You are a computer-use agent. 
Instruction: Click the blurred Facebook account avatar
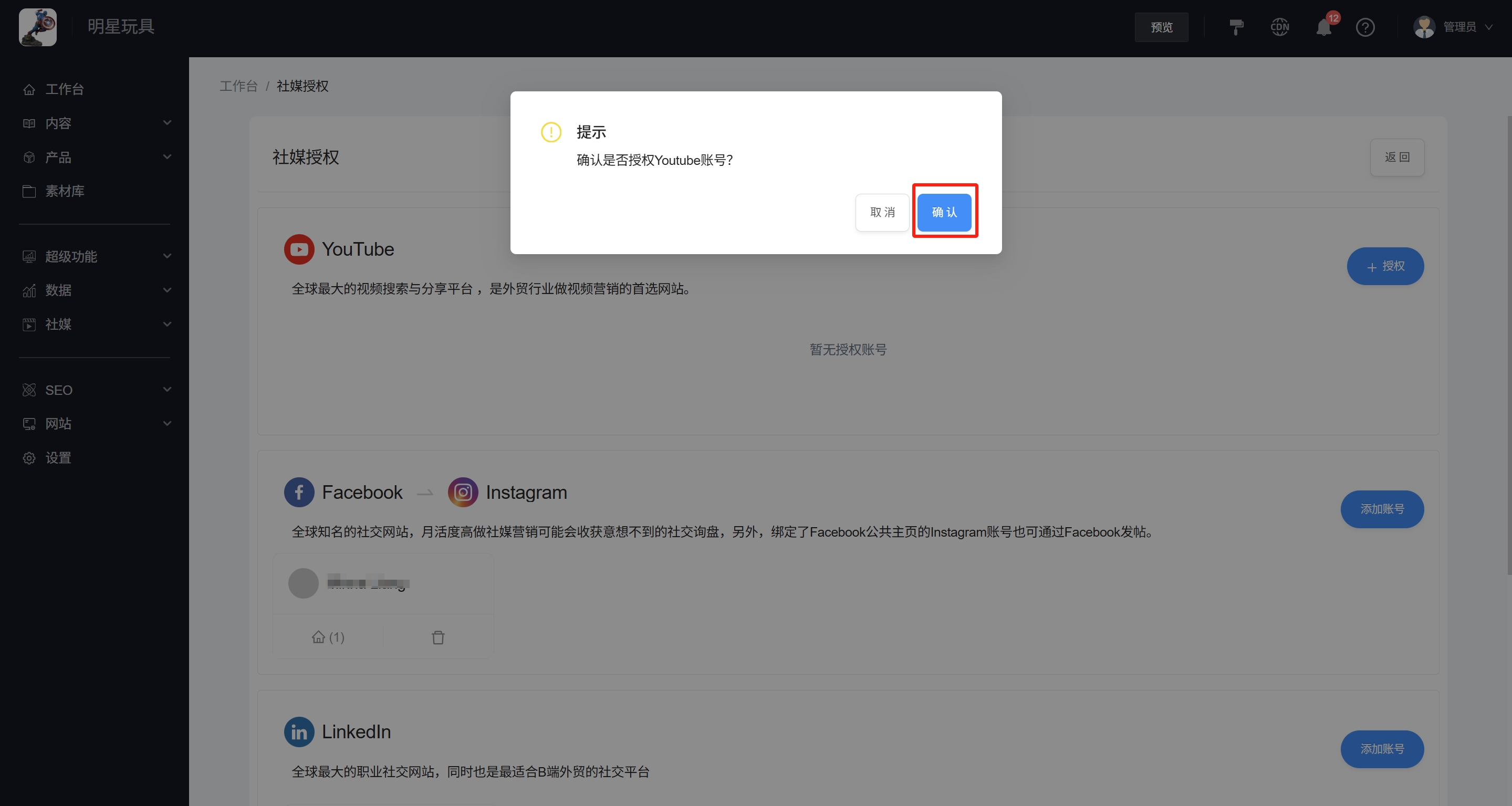[x=303, y=583]
